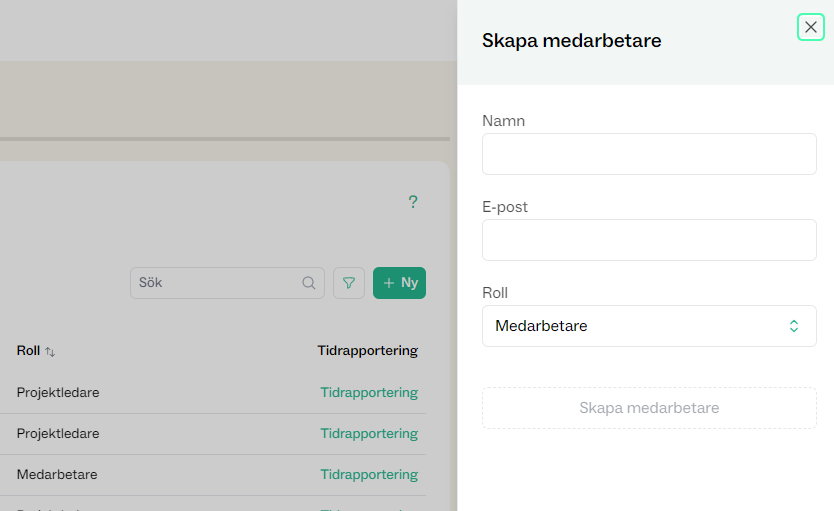Click the green question mark help icon
The image size is (834, 511).
coord(413,202)
